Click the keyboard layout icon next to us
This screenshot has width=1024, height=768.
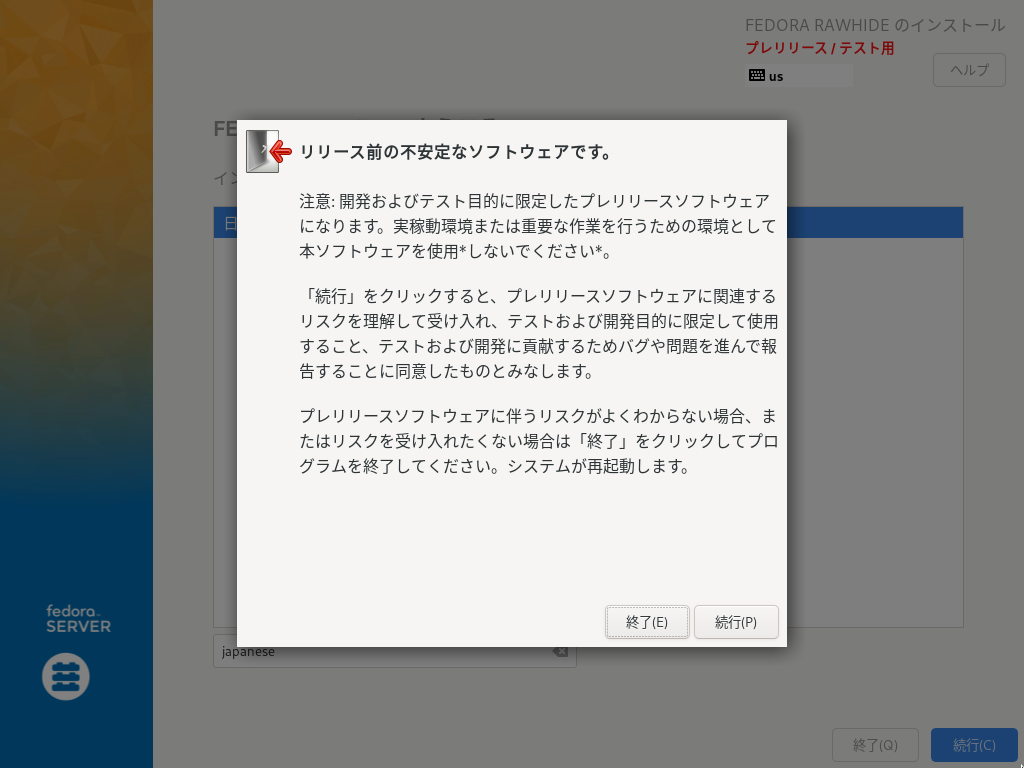757,75
